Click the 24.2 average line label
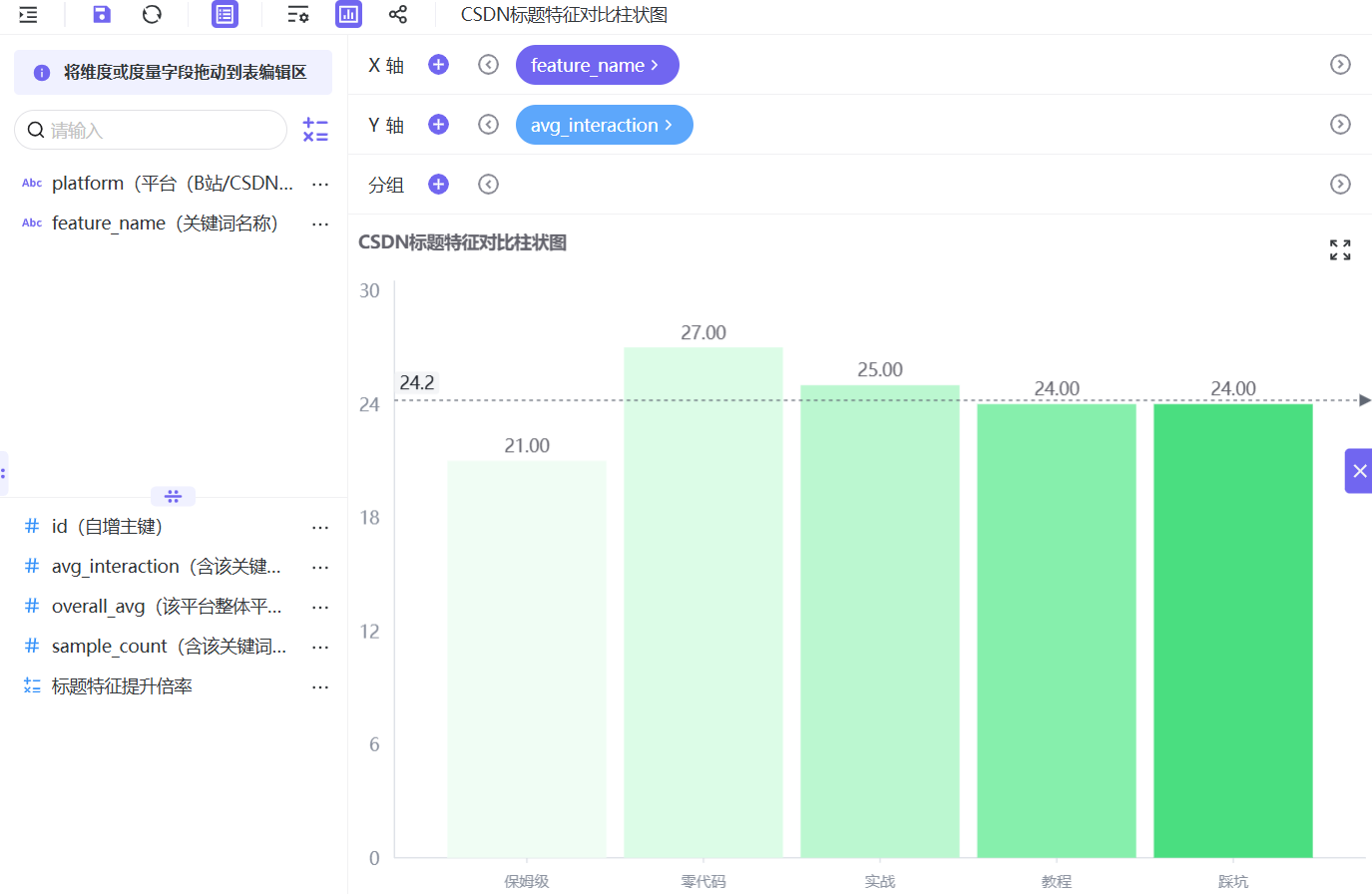 [x=417, y=383]
